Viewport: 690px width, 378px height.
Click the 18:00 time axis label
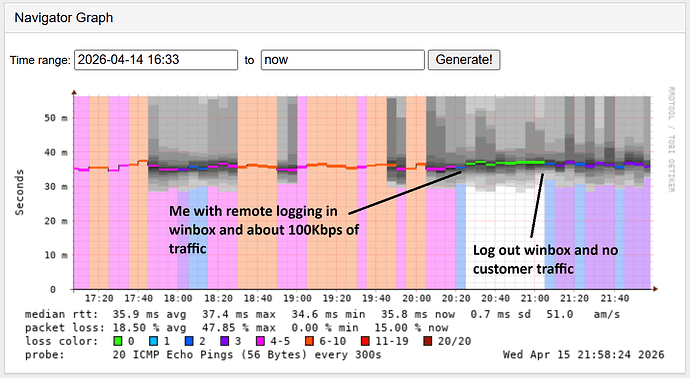coord(178,298)
